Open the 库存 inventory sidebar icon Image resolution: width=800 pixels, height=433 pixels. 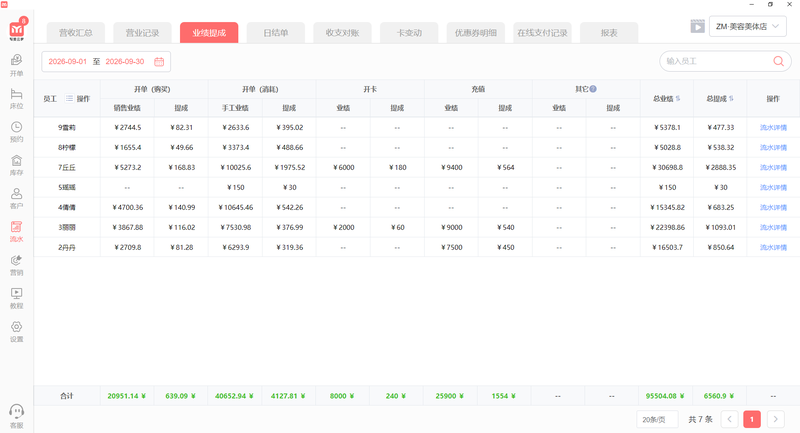coord(16,165)
